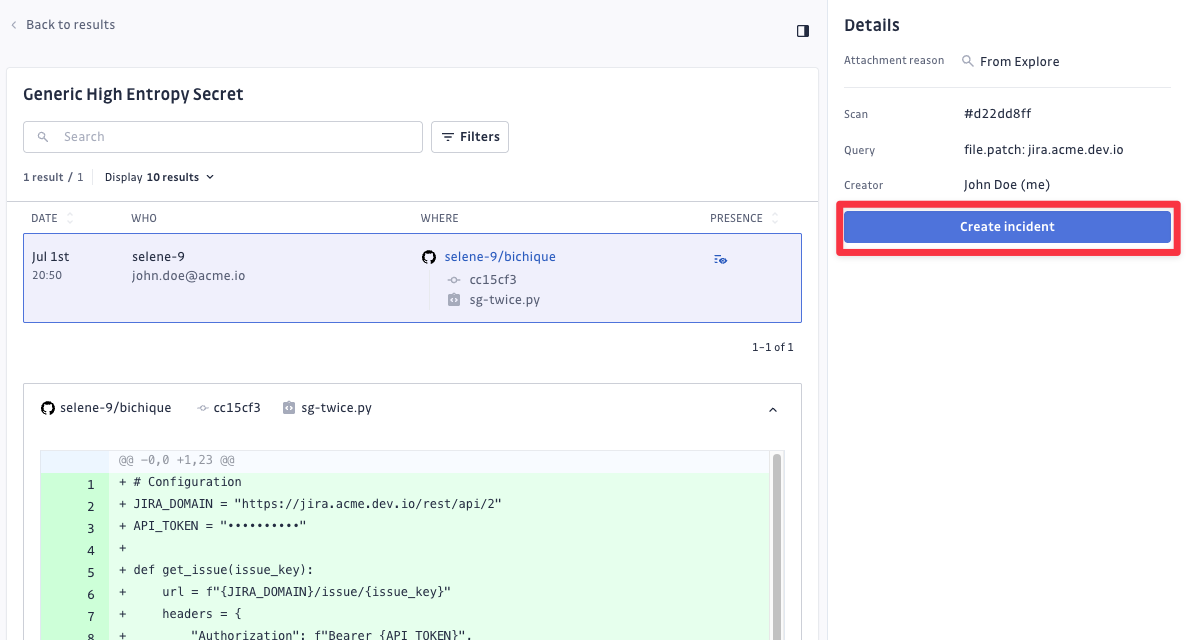
Task: Open the Filters menu
Action: (470, 137)
